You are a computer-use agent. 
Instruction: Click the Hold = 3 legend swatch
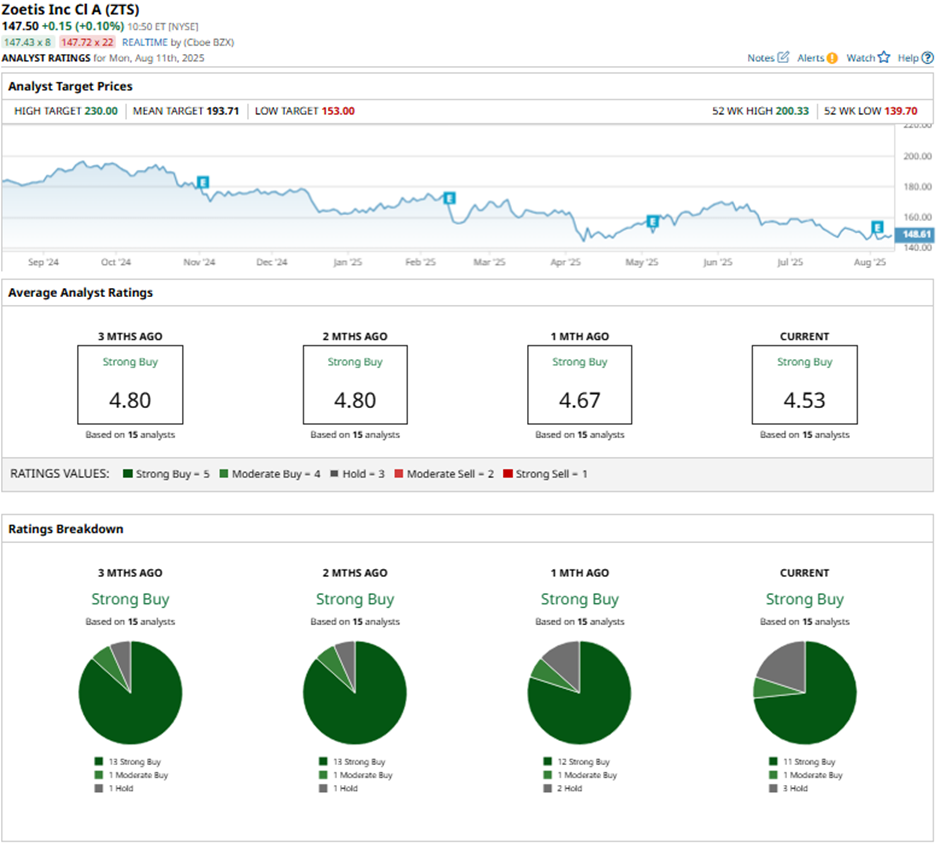(335, 473)
